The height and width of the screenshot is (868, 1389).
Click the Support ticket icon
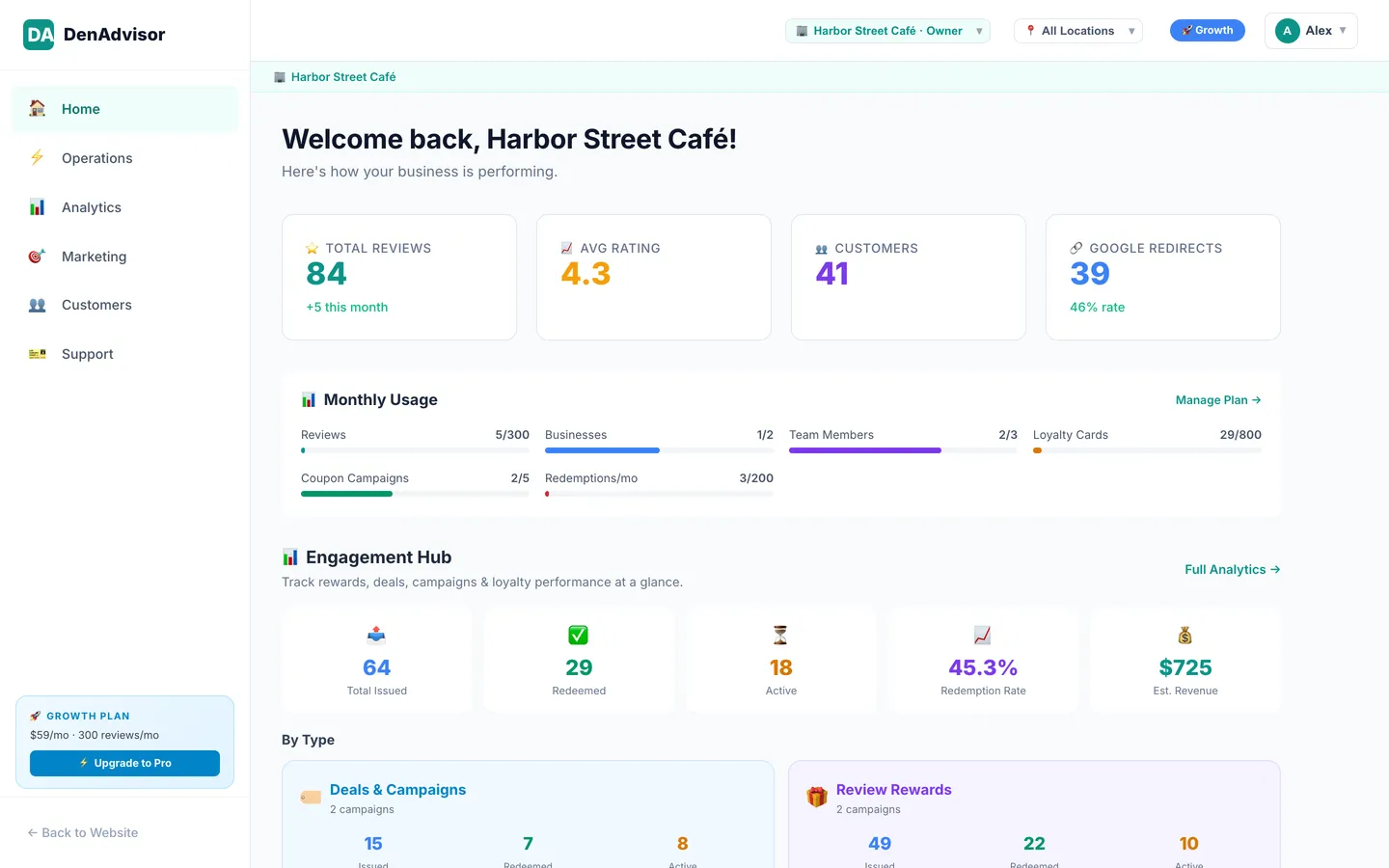click(x=37, y=354)
